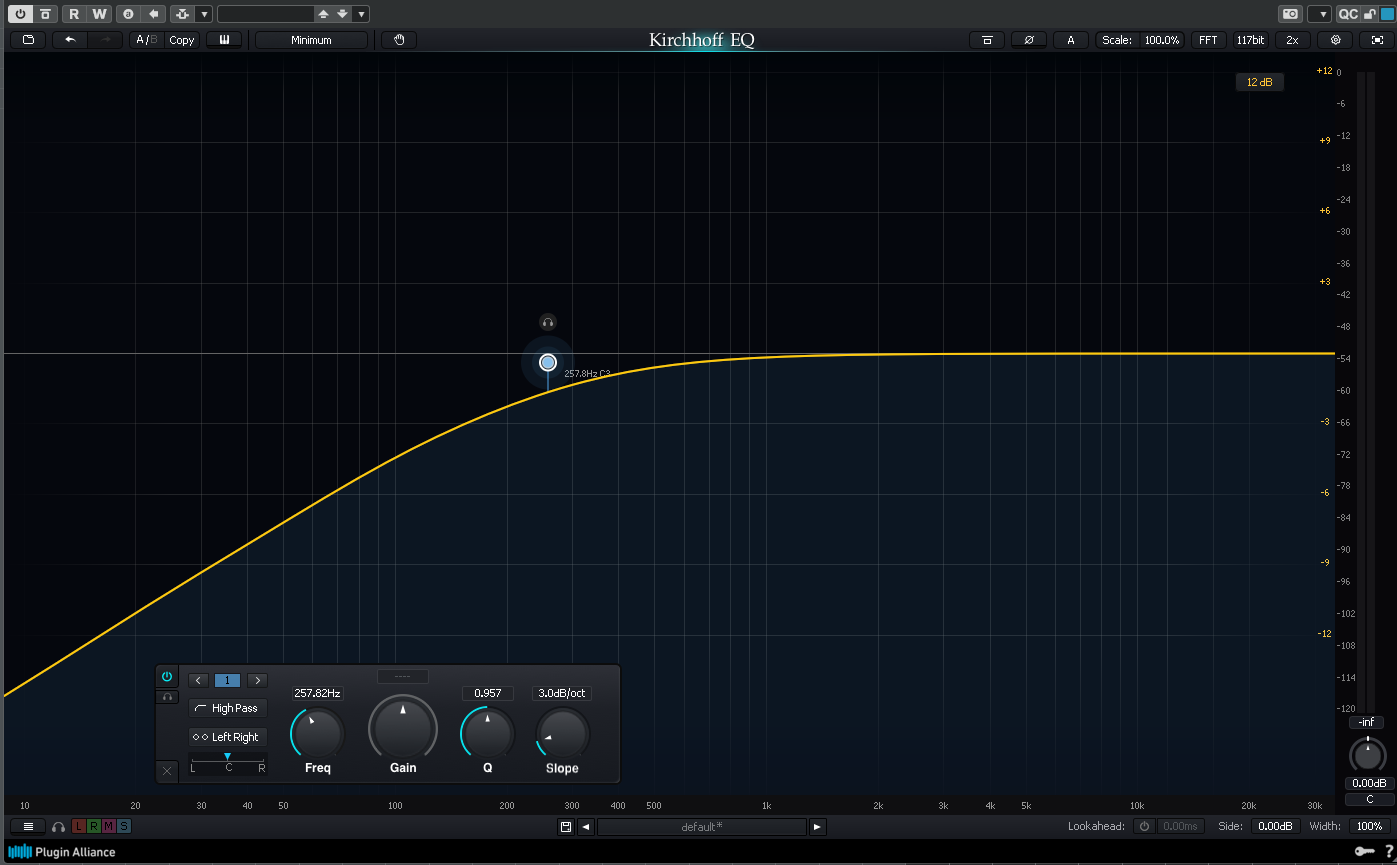Viewport: 1397px width, 865px height.
Task: Open the dropdown arrow beside the side-chain routing icon
Action: [204, 14]
